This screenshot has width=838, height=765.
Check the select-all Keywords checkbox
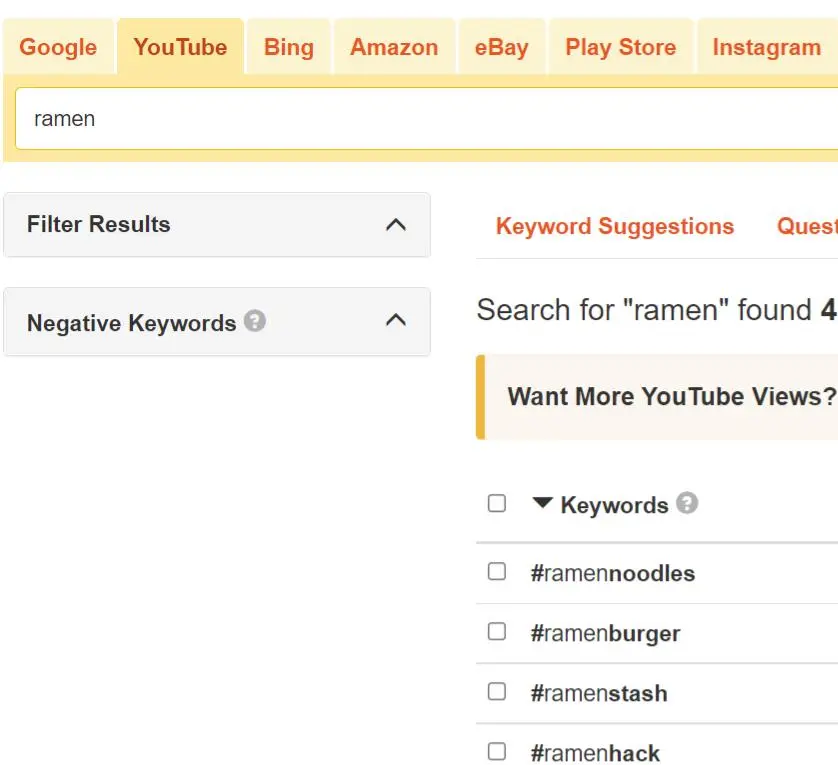point(496,503)
